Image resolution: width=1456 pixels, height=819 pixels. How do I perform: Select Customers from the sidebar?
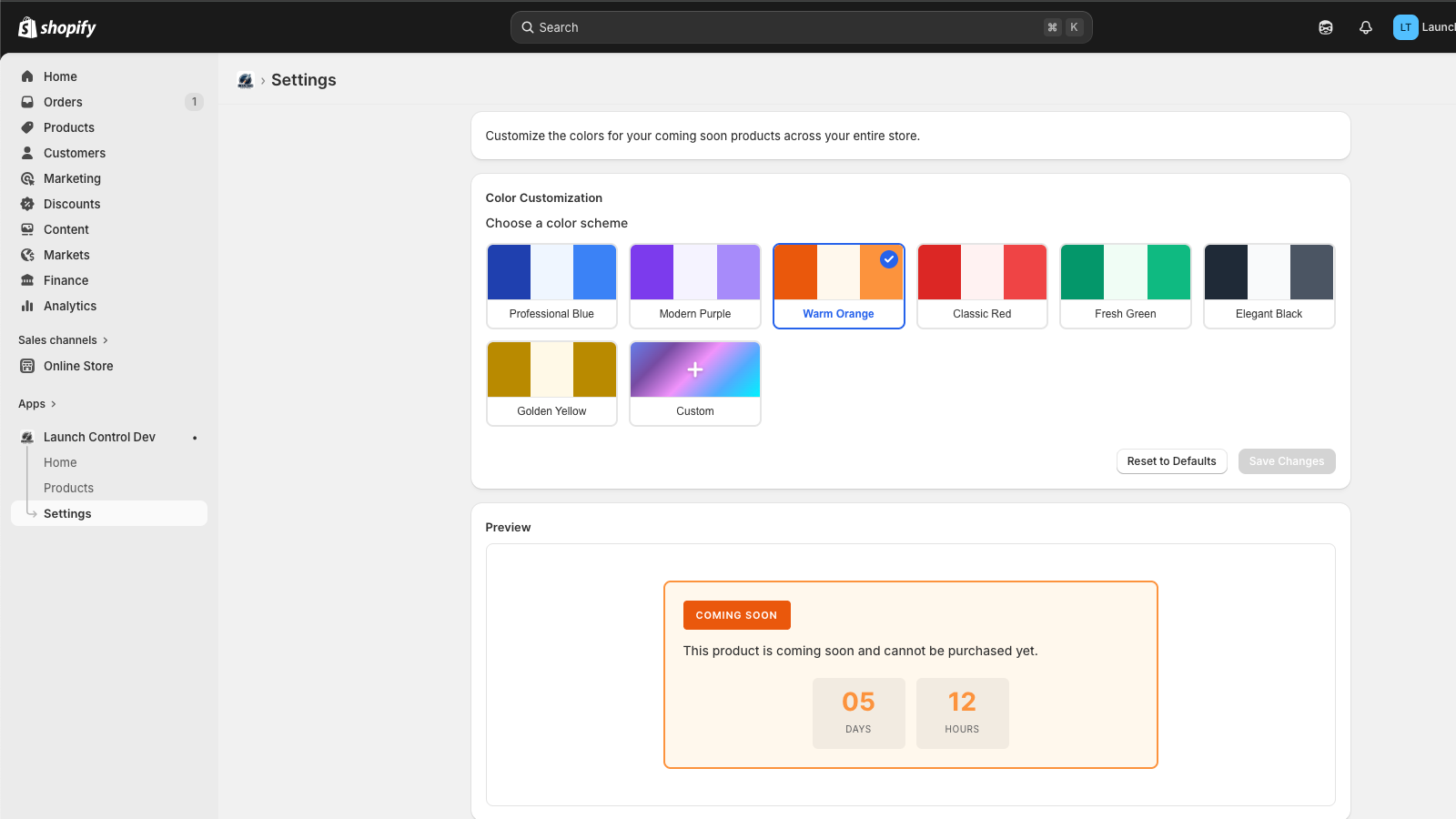[73, 153]
